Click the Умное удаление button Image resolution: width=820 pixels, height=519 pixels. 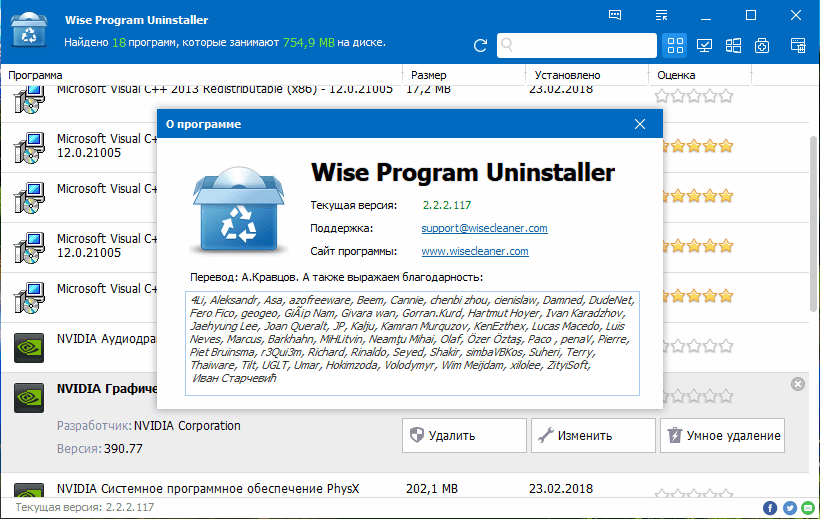(723, 436)
